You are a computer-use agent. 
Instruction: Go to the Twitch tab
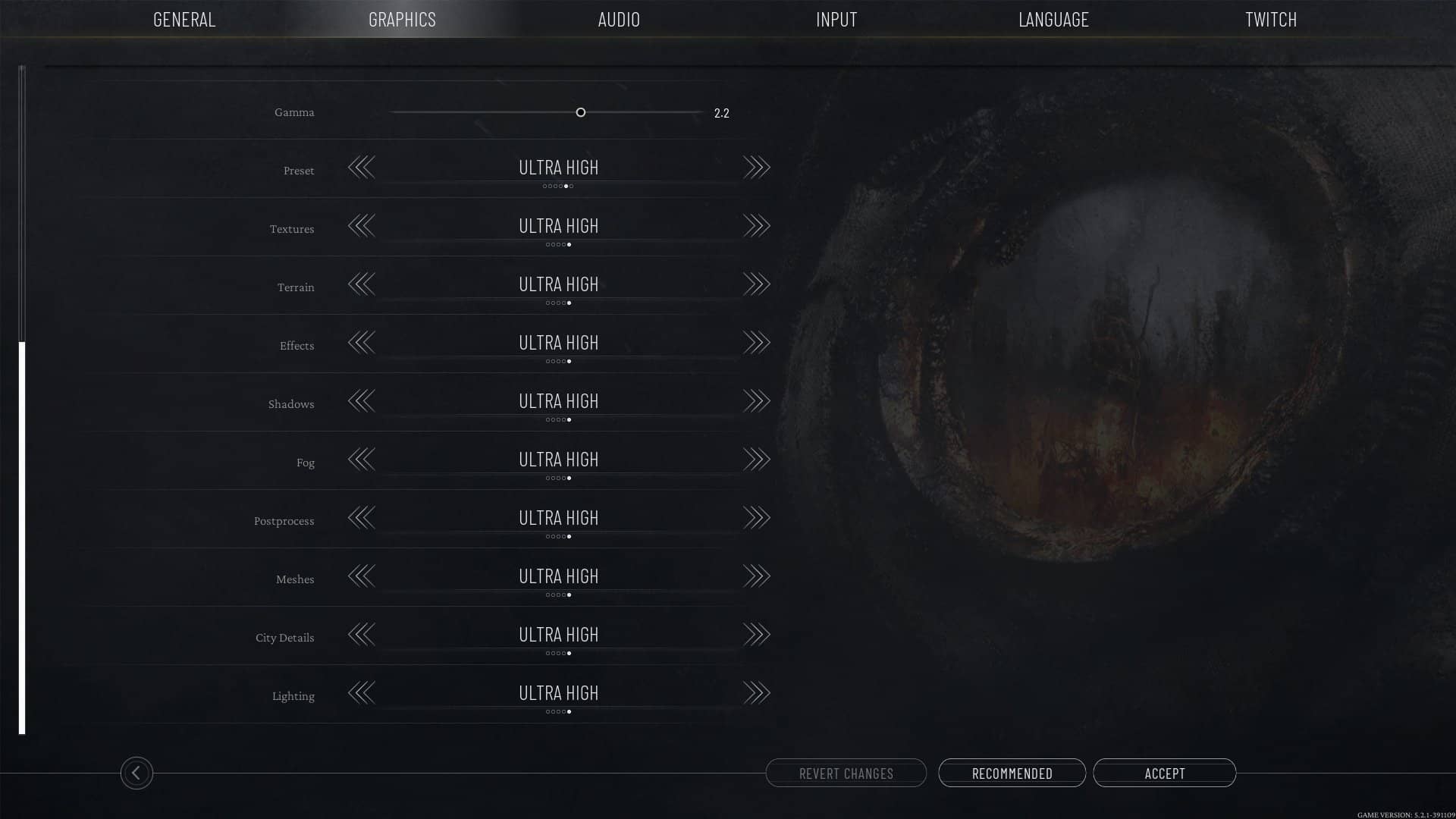[x=1271, y=19]
